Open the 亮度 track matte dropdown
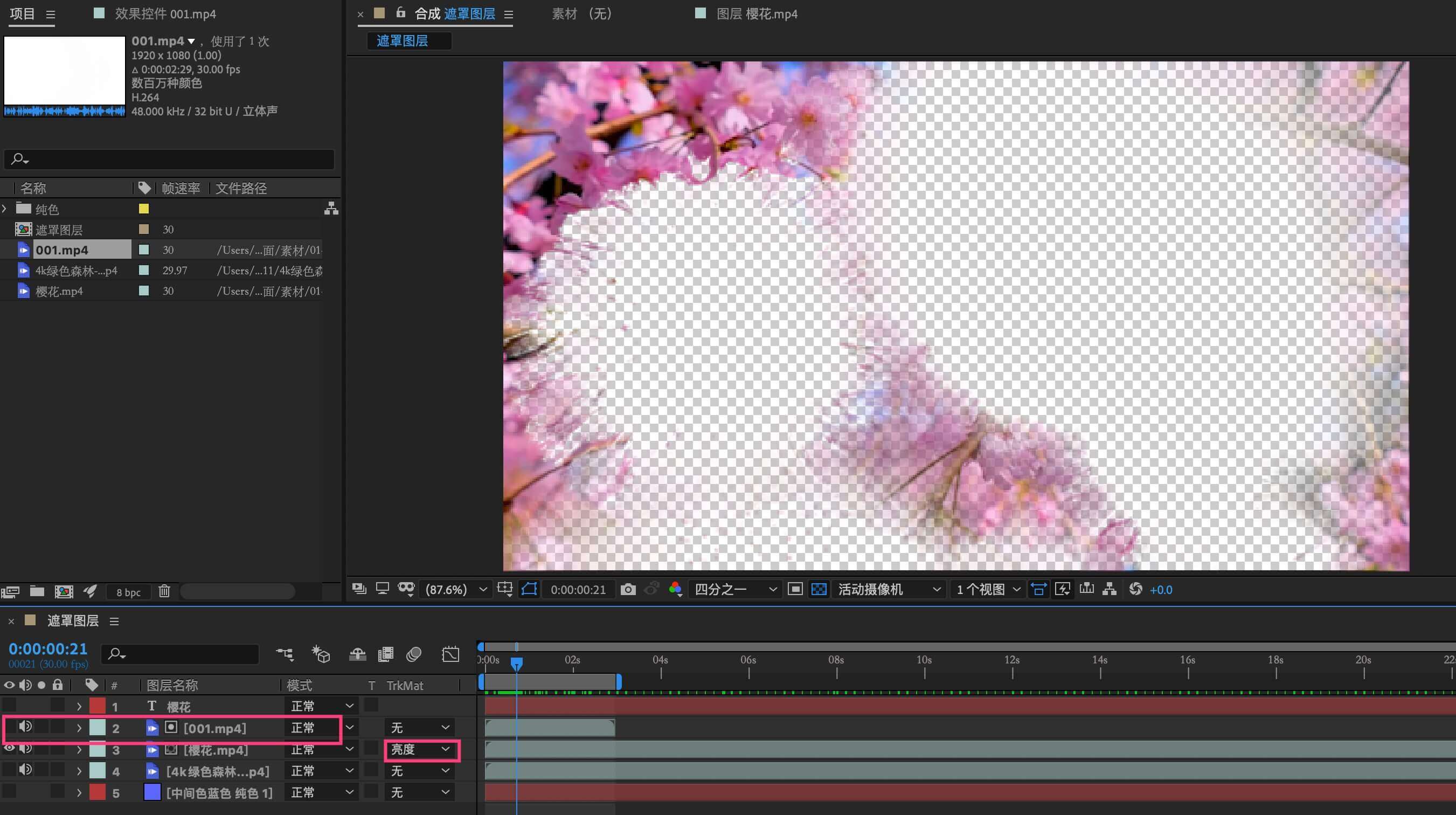 (420, 749)
